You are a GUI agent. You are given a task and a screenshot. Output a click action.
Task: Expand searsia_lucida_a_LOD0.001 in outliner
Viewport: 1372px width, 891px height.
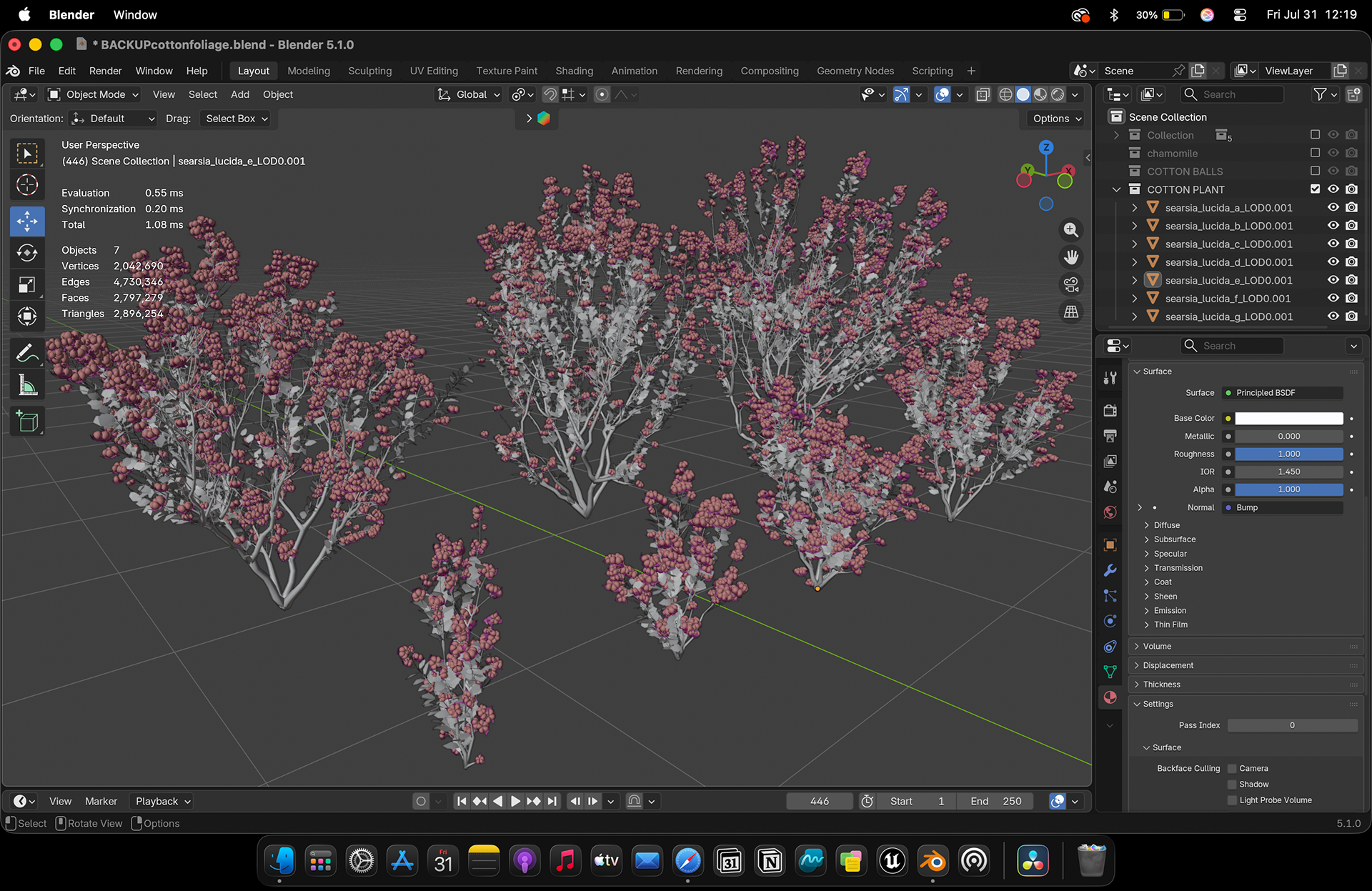[1134, 208]
